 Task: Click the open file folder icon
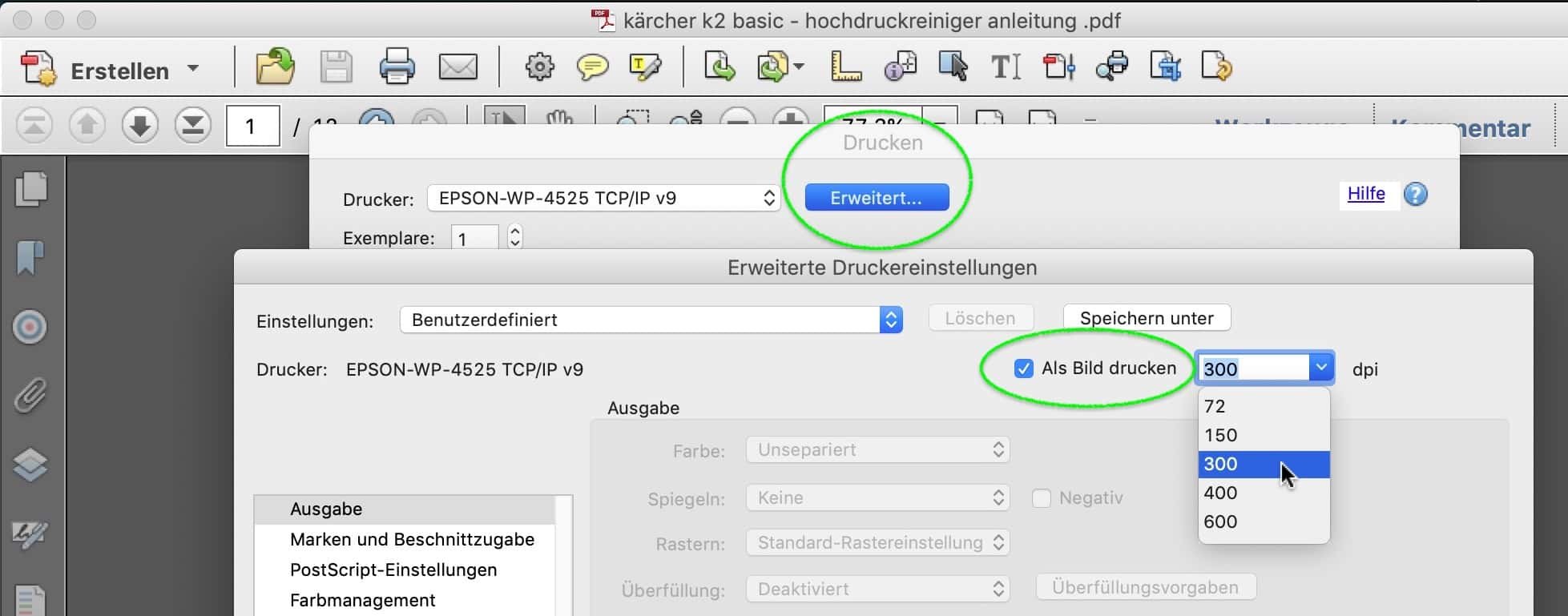click(x=275, y=66)
